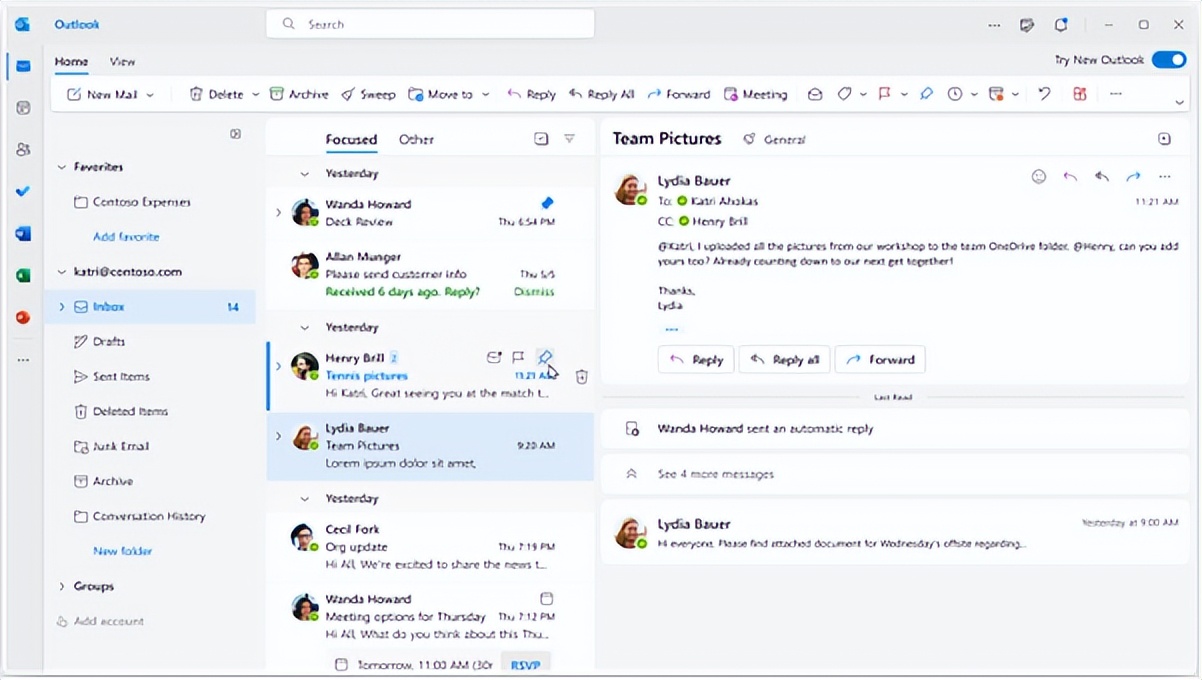Open Calendar from the left app rail
Image resolution: width=1202 pixels, height=680 pixels.
click(22, 108)
